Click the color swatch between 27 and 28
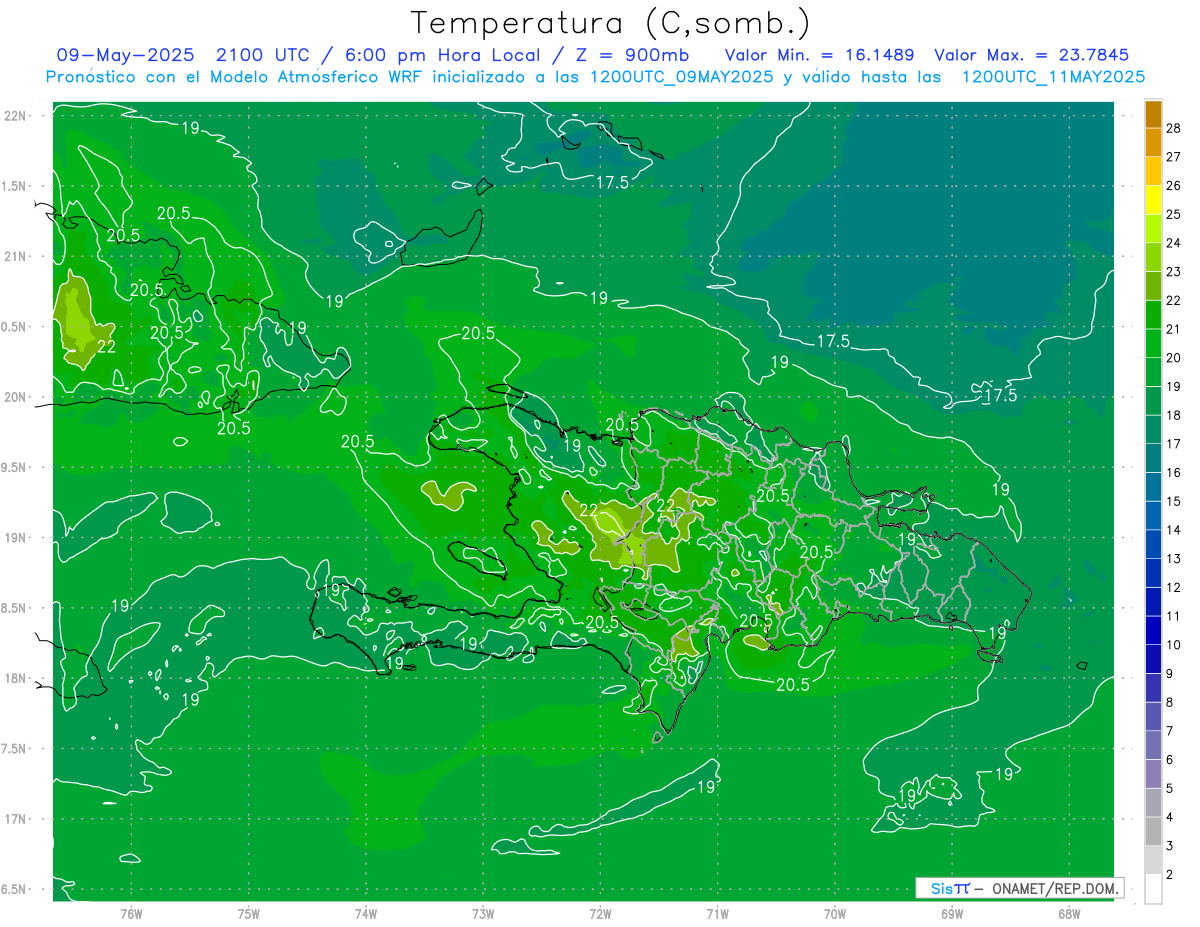Screen dimensions: 1200x927 tap(1153, 142)
